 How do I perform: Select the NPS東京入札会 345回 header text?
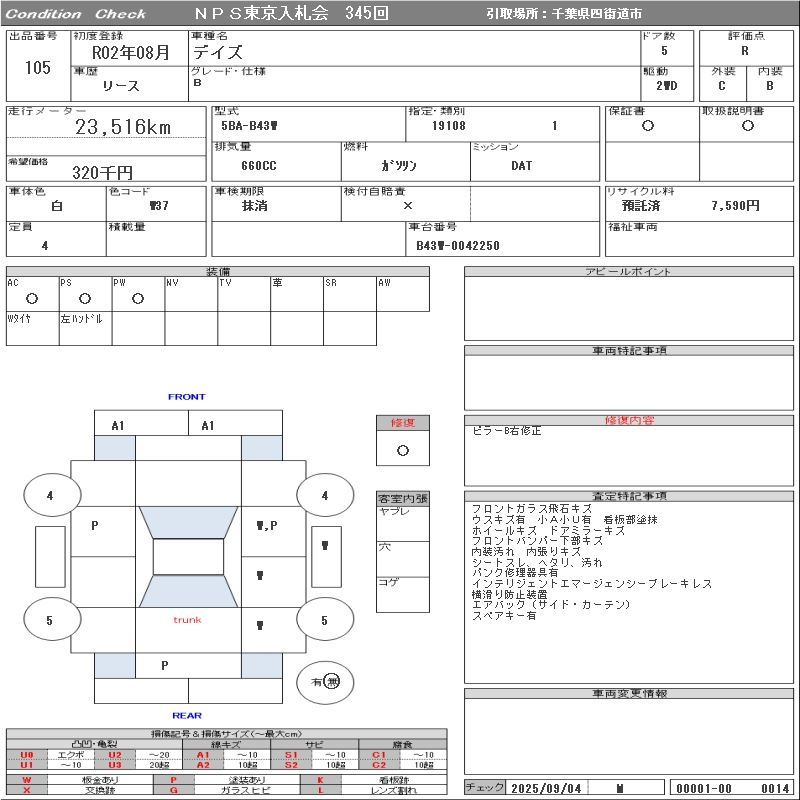pos(291,13)
